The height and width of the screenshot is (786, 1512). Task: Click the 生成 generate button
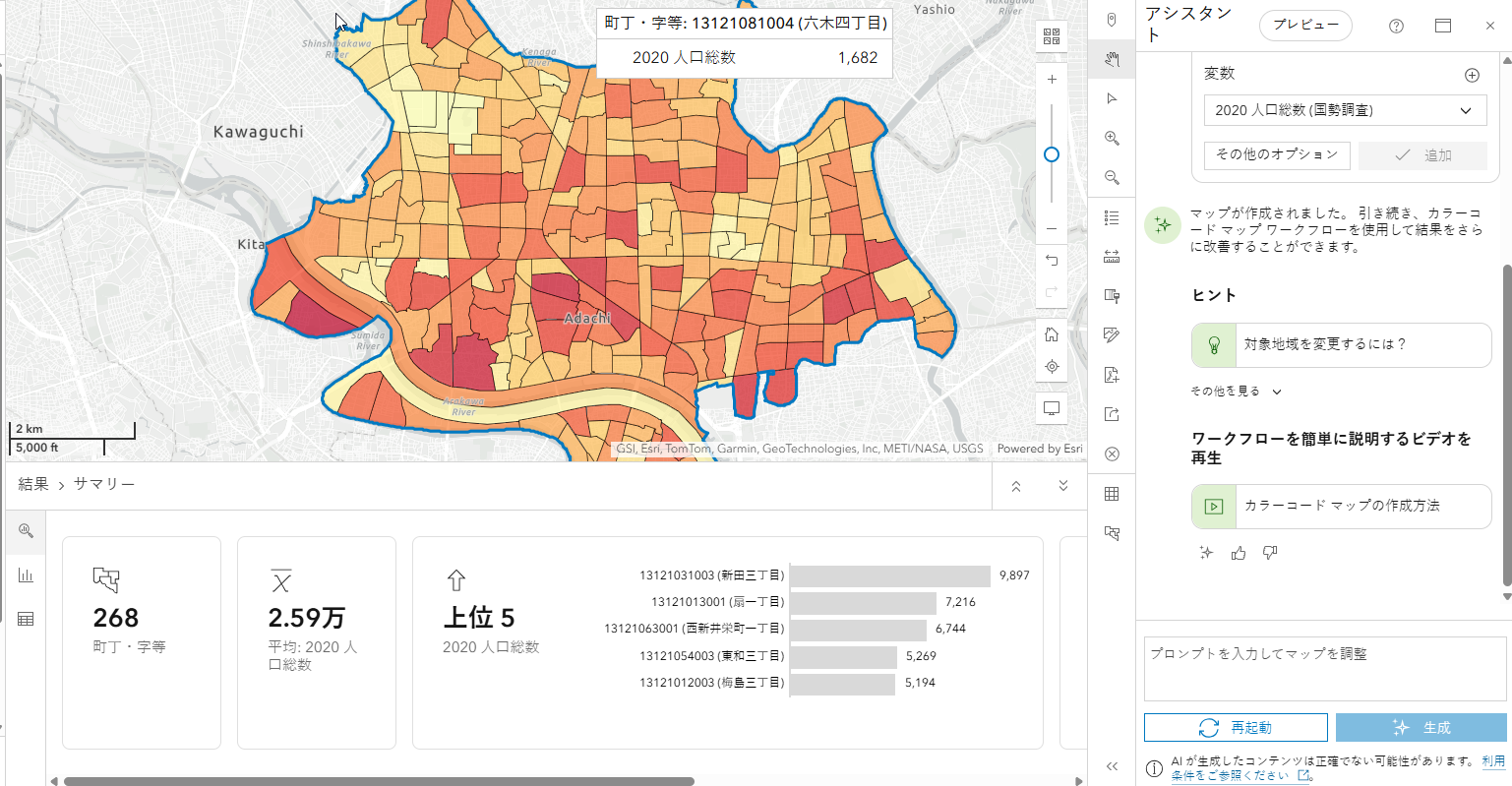1421,728
